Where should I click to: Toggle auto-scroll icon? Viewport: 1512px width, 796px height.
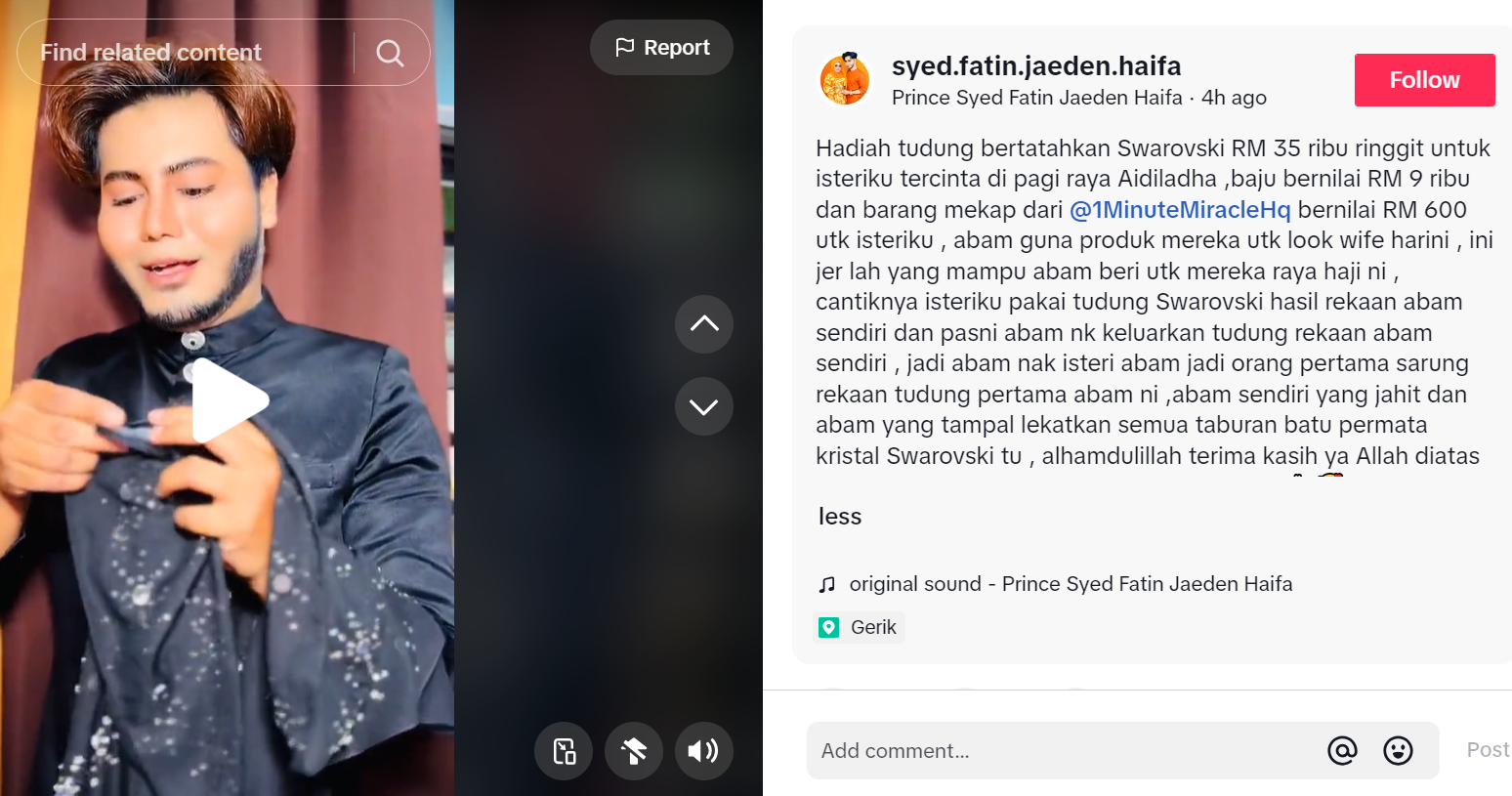click(x=634, y=751)
